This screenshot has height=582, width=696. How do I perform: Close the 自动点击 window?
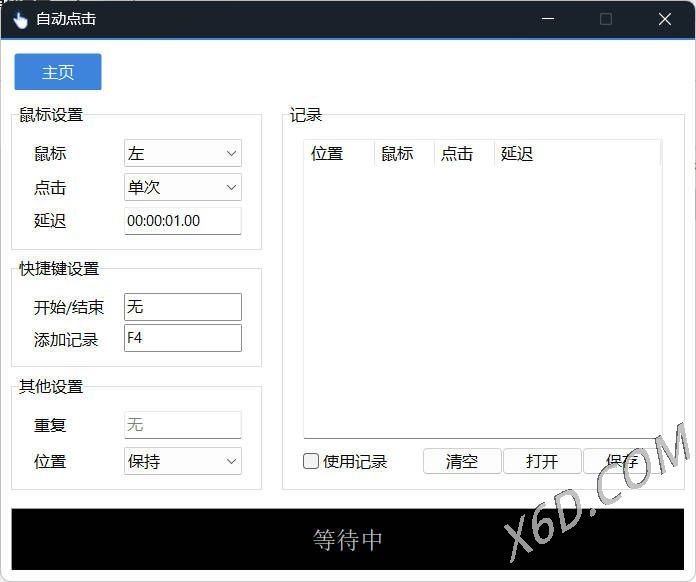665,19
